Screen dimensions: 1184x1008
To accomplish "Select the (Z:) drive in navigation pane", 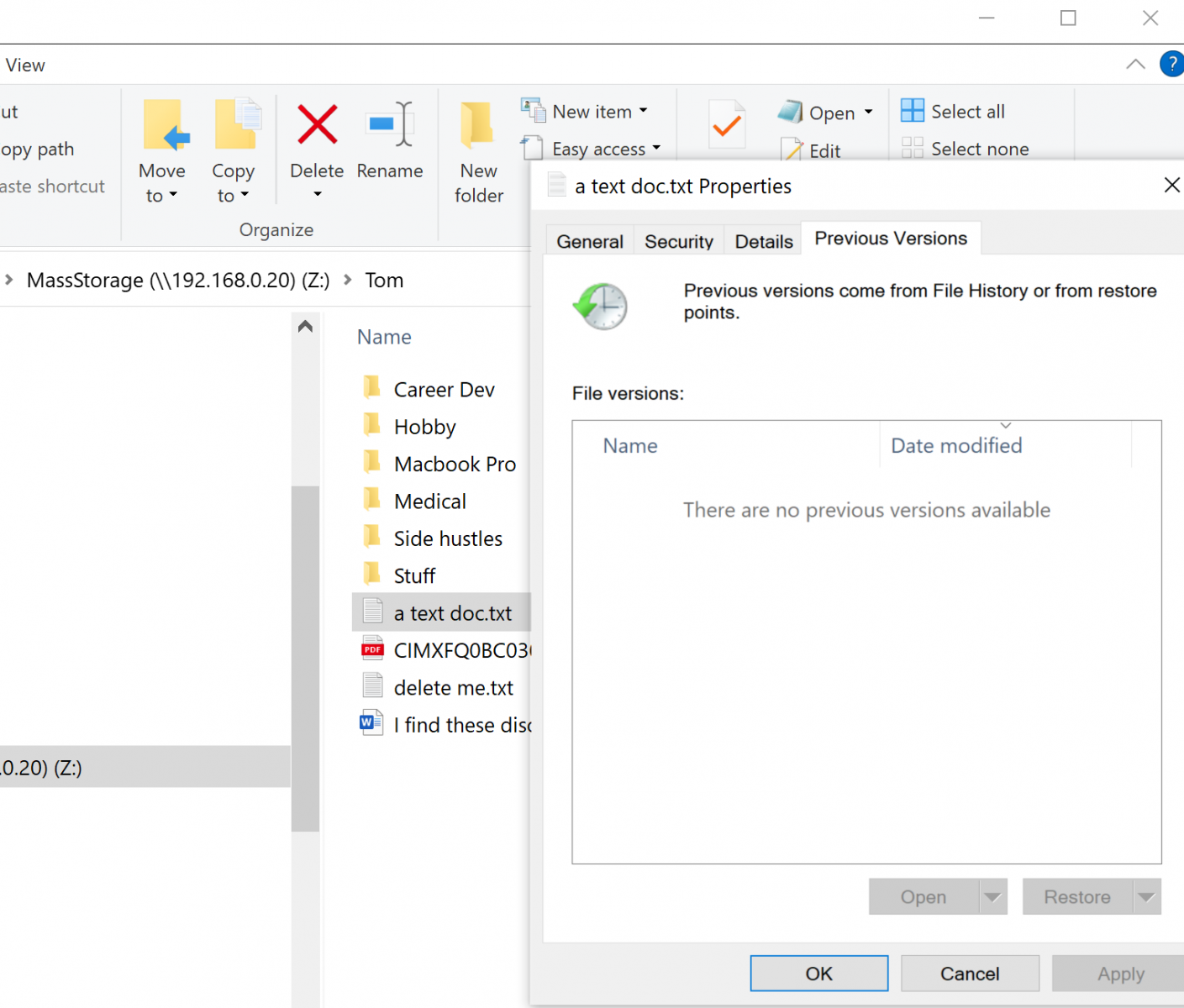I will 145,767.
